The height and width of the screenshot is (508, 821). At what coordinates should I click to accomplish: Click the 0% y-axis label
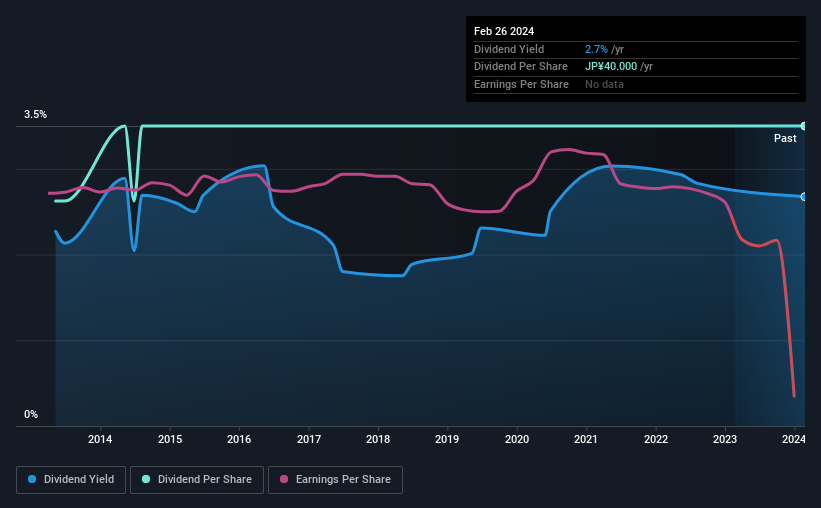point(31,414)
